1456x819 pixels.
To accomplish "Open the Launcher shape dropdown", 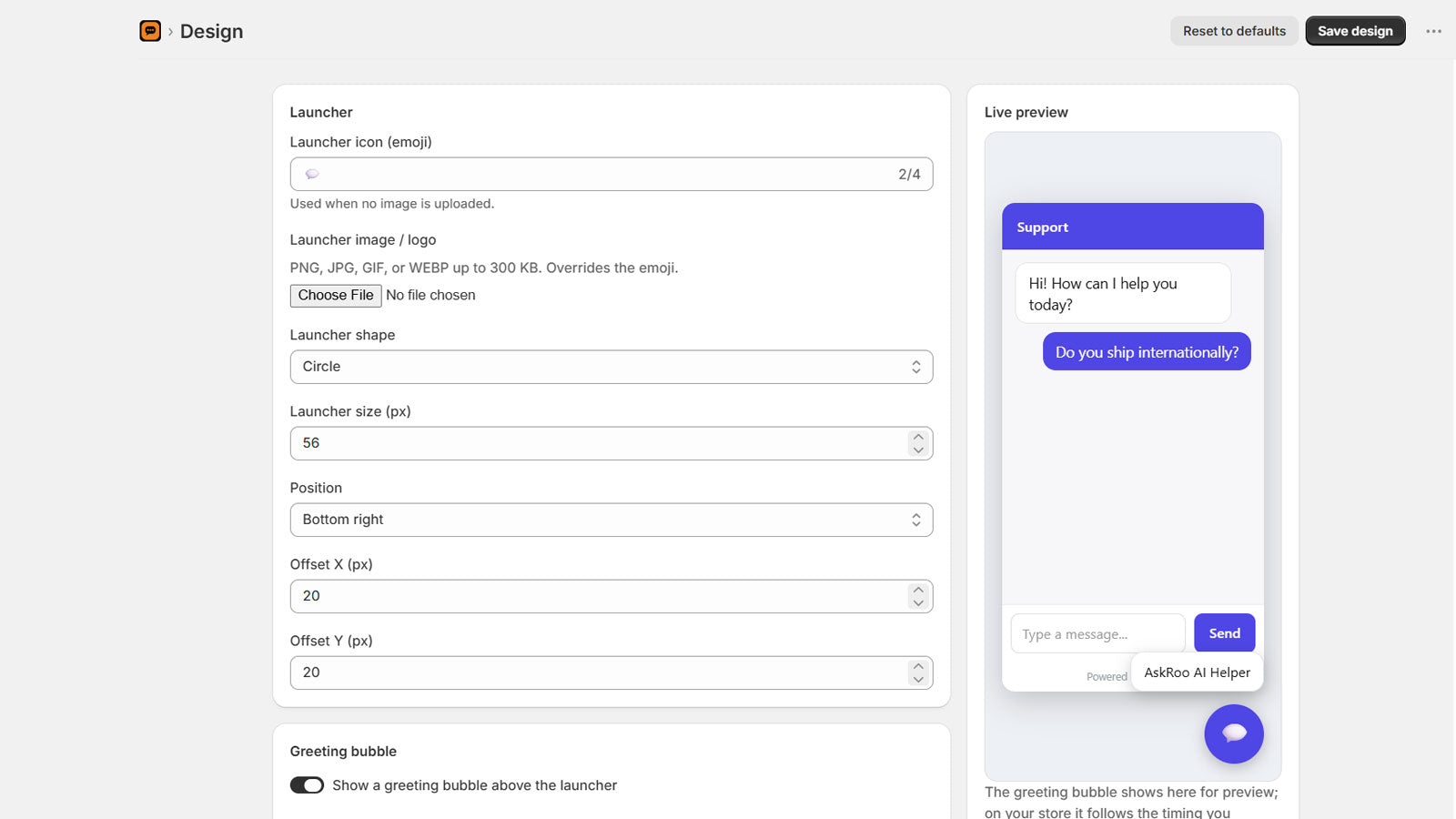I will 612,367.
